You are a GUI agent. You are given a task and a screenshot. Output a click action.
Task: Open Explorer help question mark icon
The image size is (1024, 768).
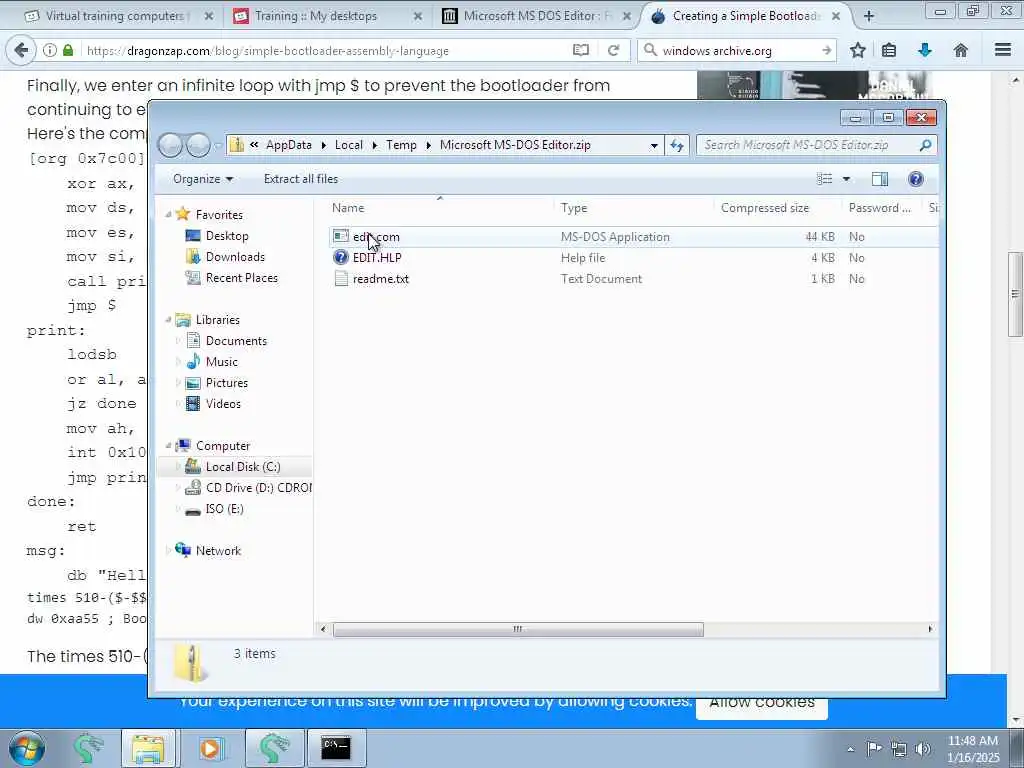click(916, 179)
